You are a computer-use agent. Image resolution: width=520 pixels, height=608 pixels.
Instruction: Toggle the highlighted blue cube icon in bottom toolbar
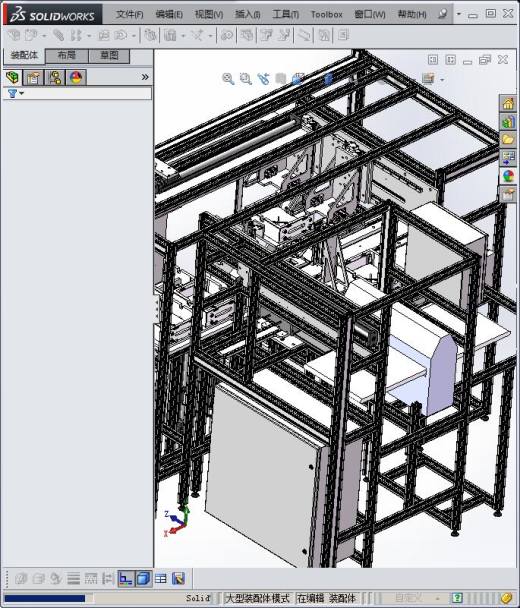143,579
